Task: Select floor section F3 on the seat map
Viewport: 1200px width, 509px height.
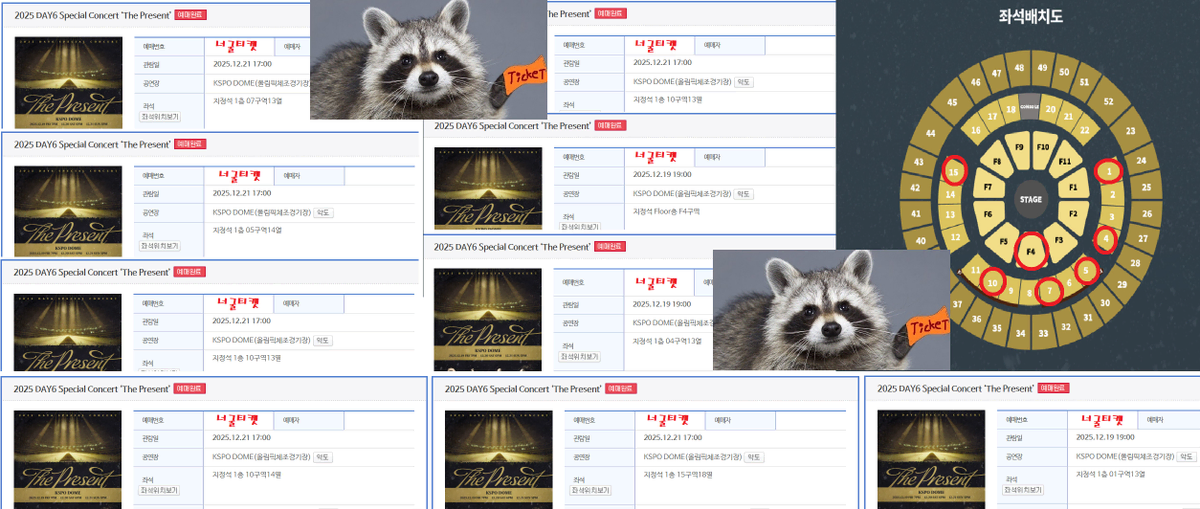Action: pyautogui.click(x=1059, y=240)
